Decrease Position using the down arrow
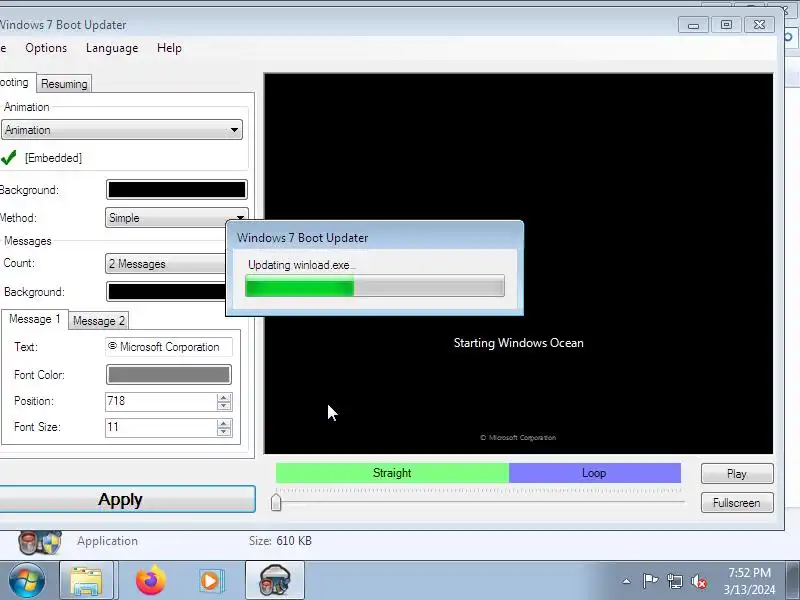This screenshot has width=800, height=600. point(224,406)
